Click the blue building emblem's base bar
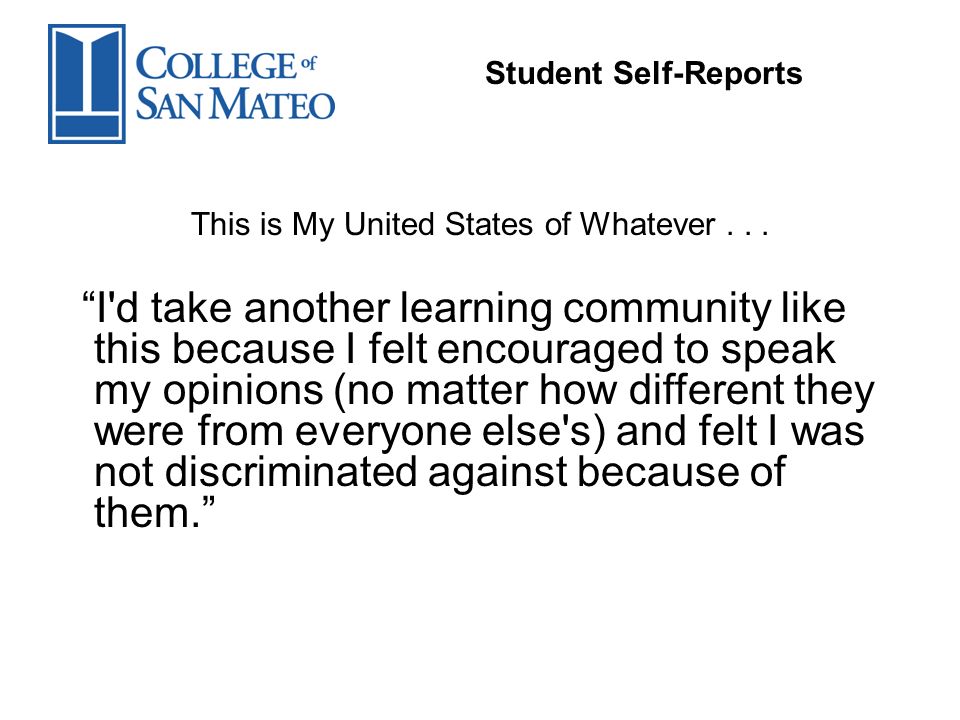 coord(87,126)
